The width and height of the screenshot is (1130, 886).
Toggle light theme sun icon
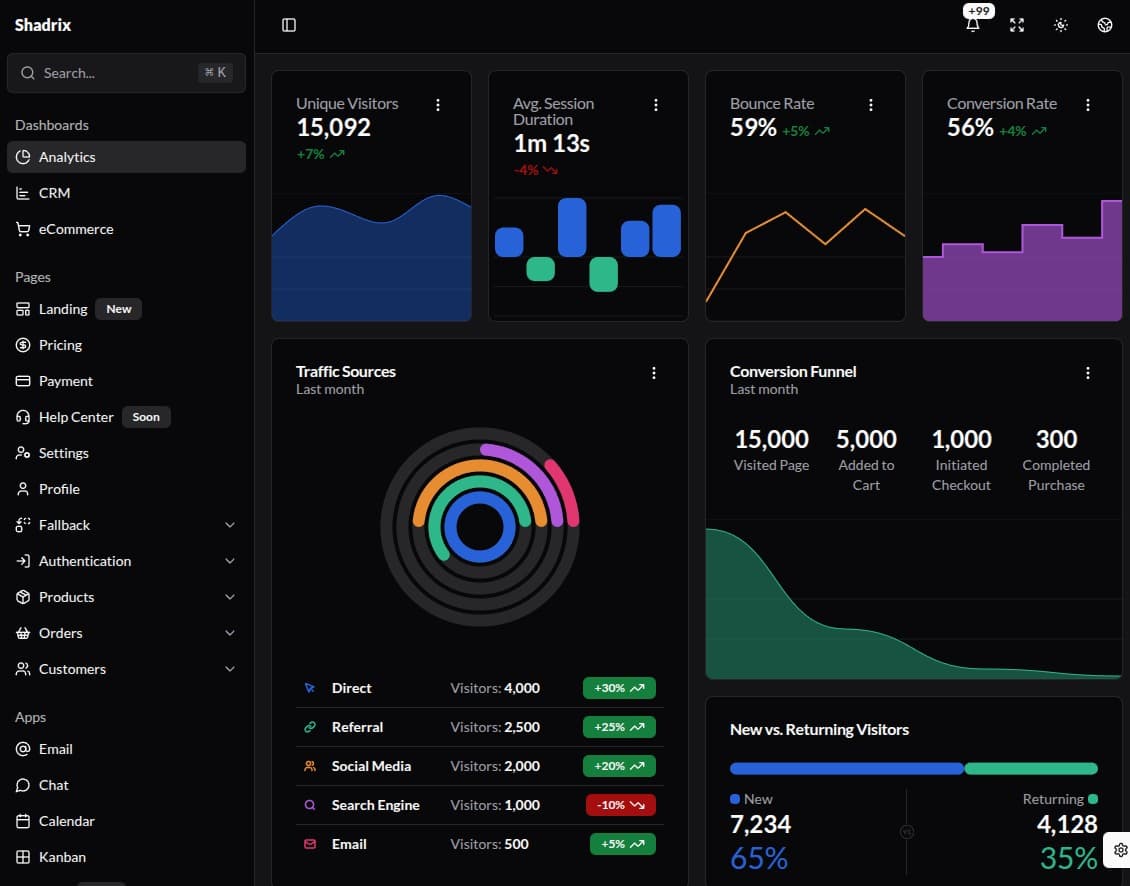1061,25
